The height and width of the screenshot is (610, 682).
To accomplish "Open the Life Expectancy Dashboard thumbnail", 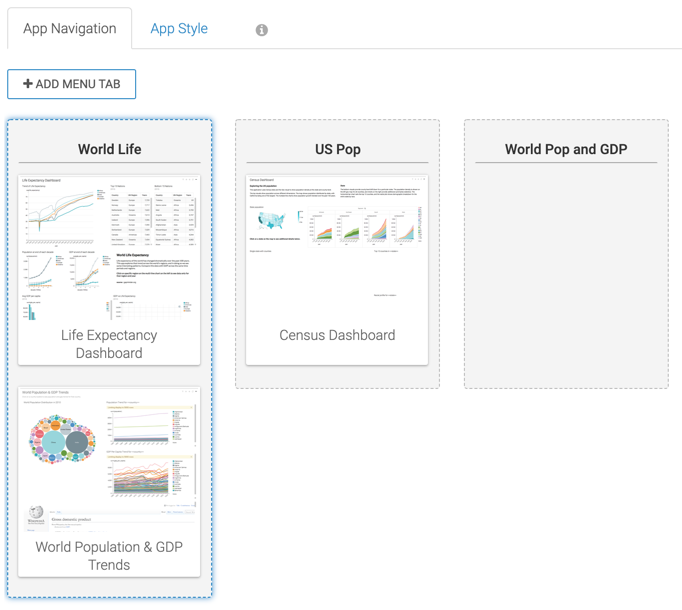I will pyautogui.click(x=109, y=249).
